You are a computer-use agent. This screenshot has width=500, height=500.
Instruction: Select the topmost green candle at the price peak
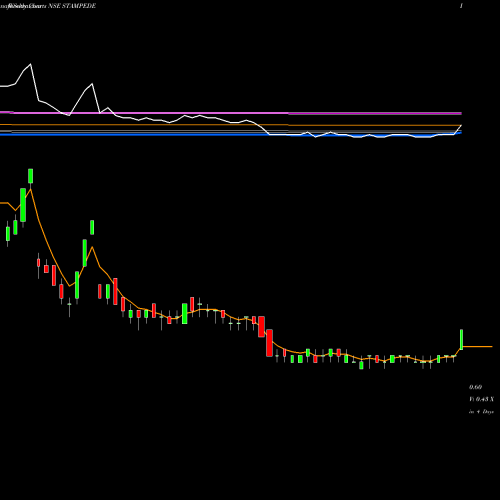click(x=31, y=176)
